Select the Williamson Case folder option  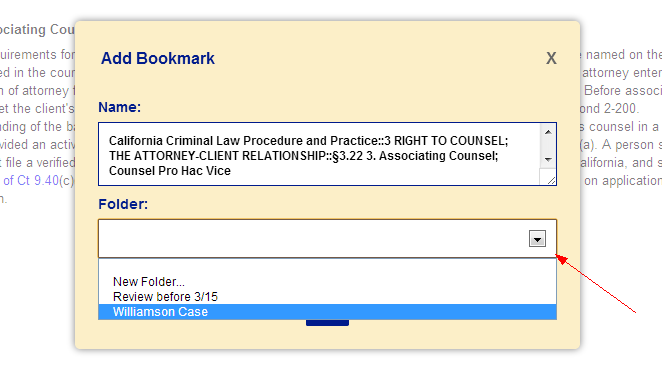click(x=327, y=312)
